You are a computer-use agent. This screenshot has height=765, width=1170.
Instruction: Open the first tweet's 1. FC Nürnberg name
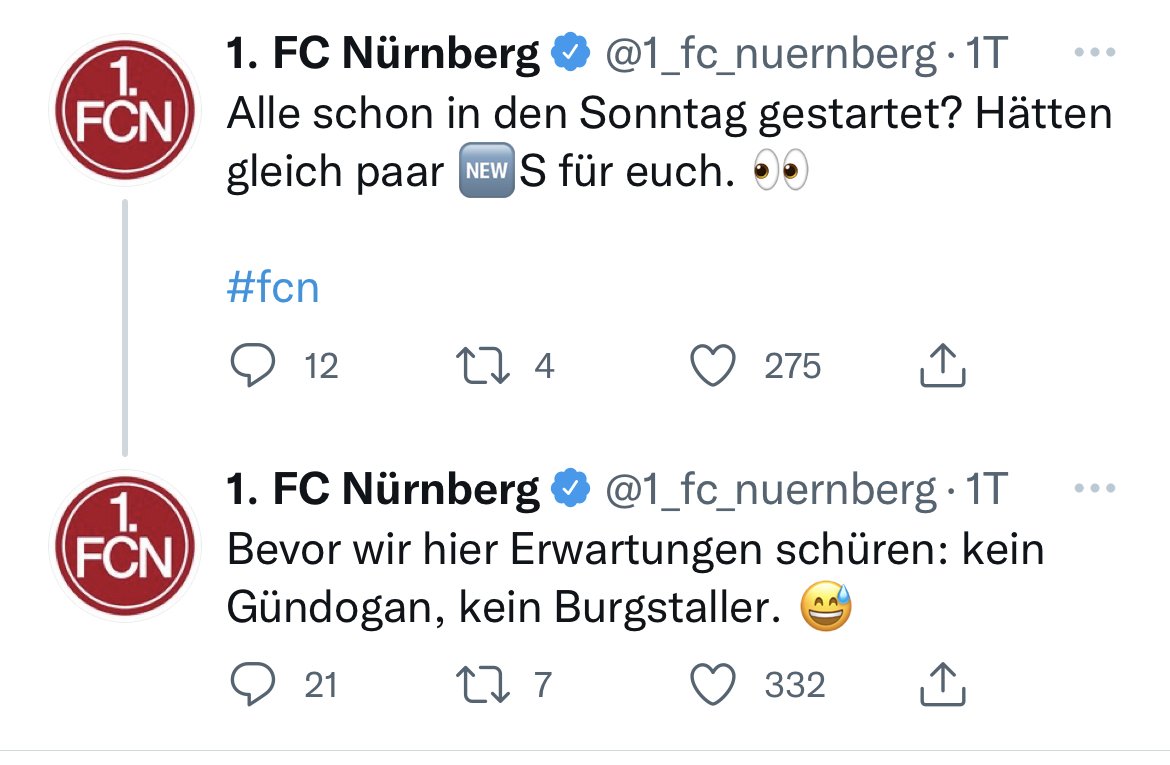(x=383, y=53)
